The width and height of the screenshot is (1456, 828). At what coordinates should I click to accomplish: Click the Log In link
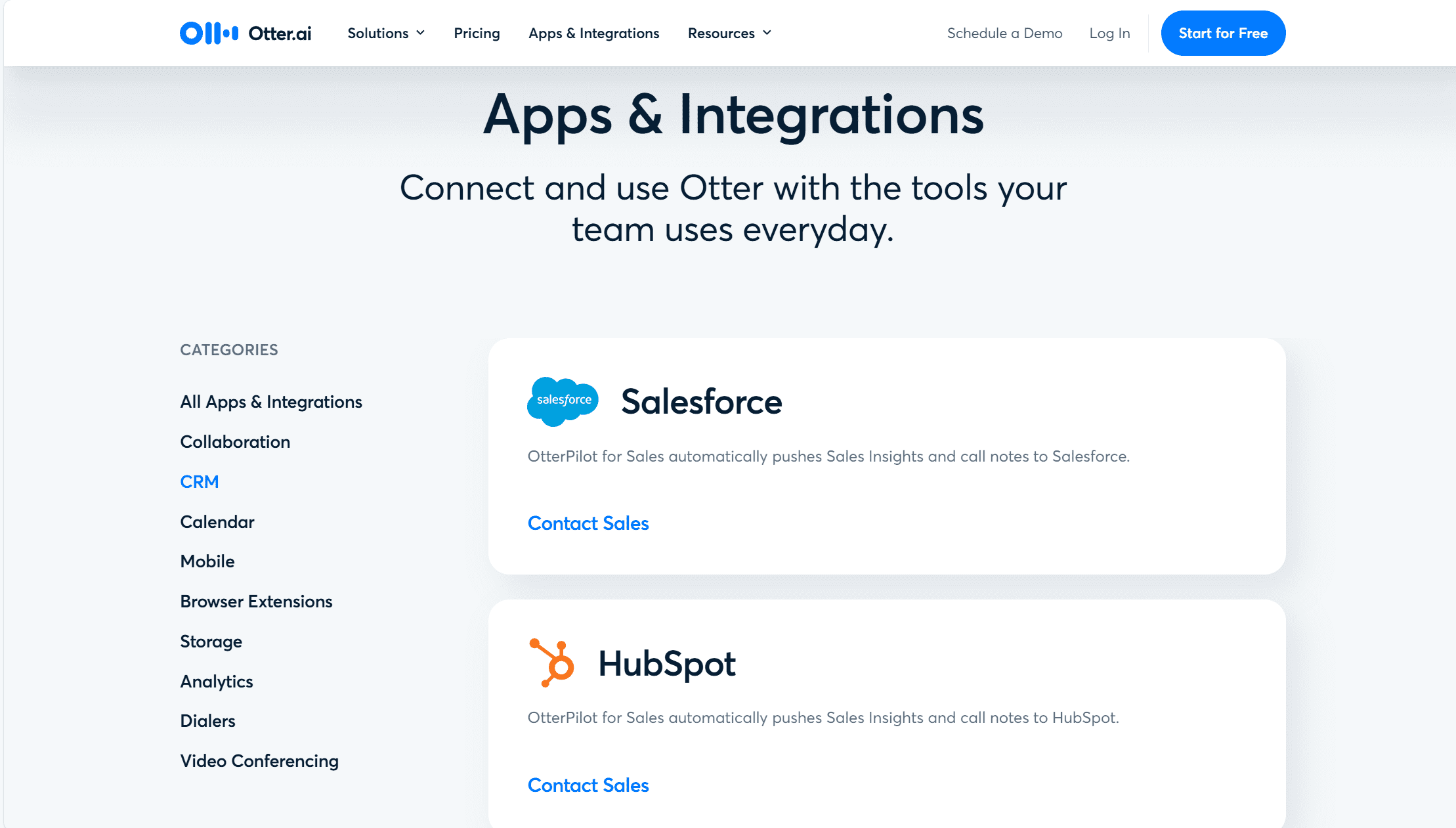point(1109,33)
